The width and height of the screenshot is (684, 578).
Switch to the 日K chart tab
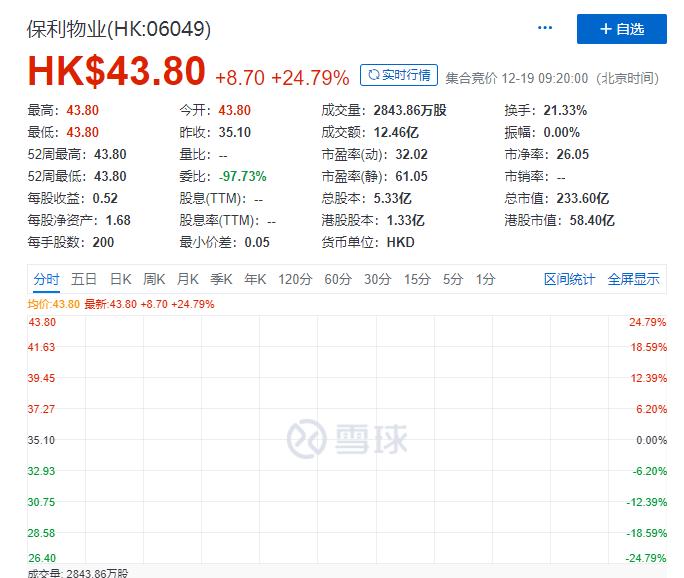coord(120,279)
